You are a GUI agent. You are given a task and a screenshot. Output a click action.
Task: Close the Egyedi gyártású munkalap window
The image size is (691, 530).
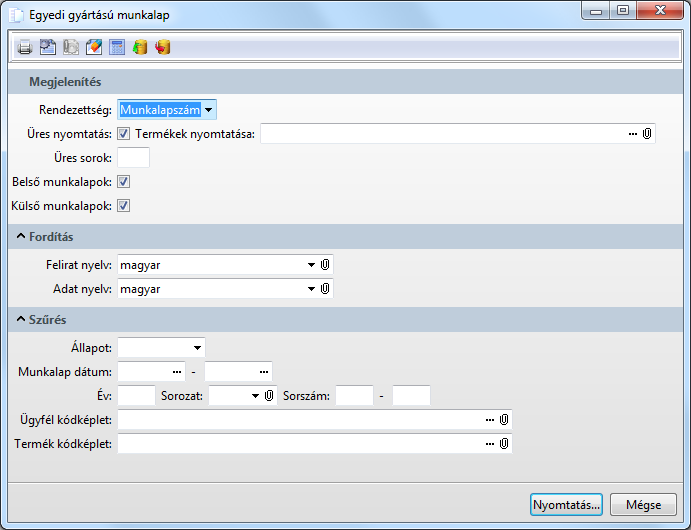pos(660,10)
